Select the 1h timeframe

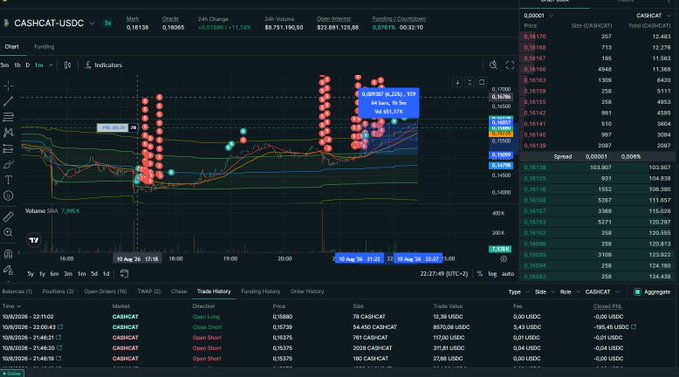pyautogui.click(x=17, y=65)
